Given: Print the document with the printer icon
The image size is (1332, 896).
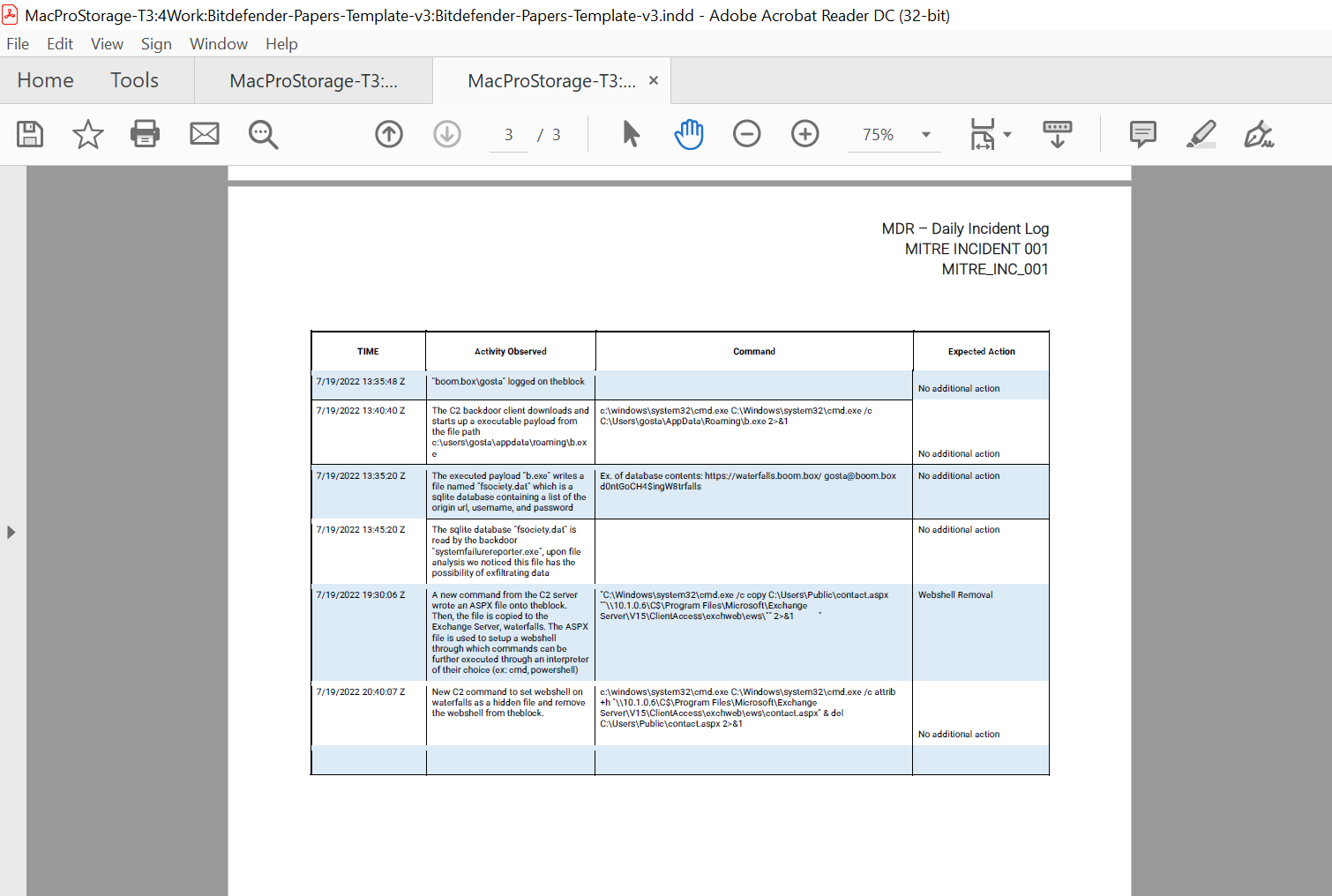Looking at the screenshot, I should point(145,134).
